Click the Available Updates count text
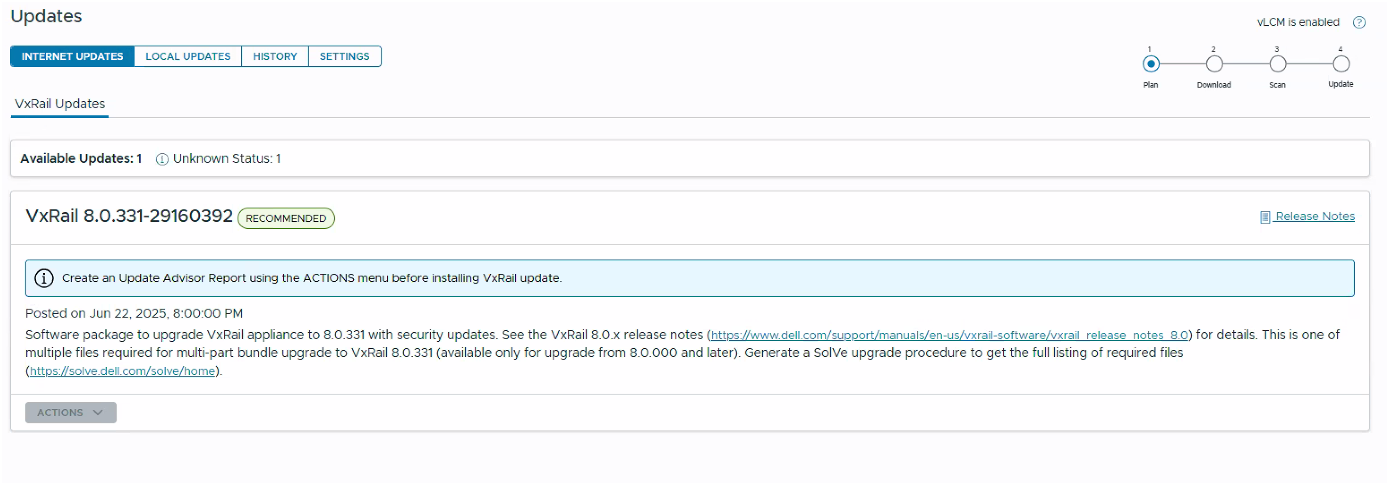Image resolution: width=1389 pixels, height=485 pixels. point(81,159)
